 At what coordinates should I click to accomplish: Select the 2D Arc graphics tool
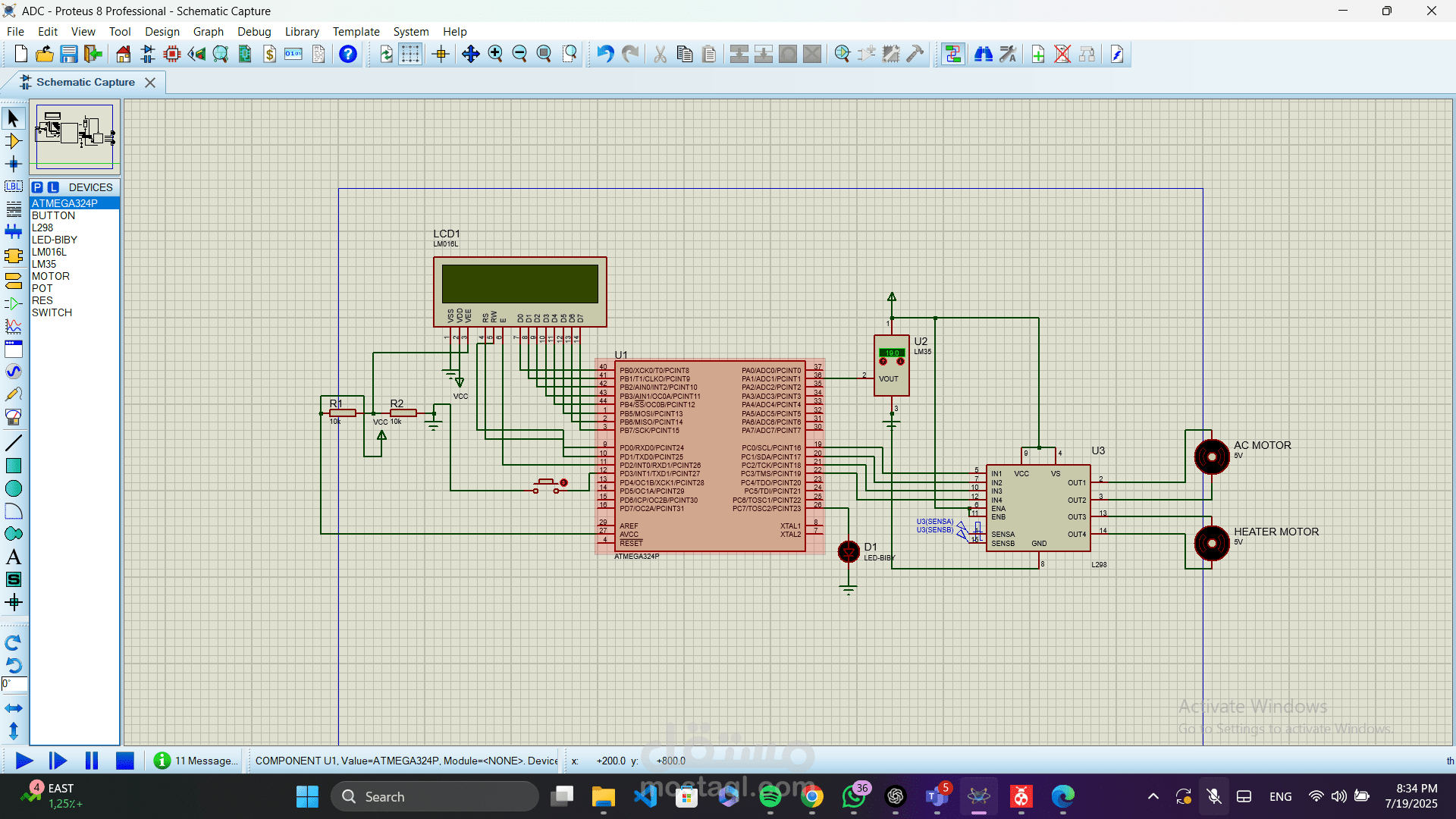coord(13,511)
